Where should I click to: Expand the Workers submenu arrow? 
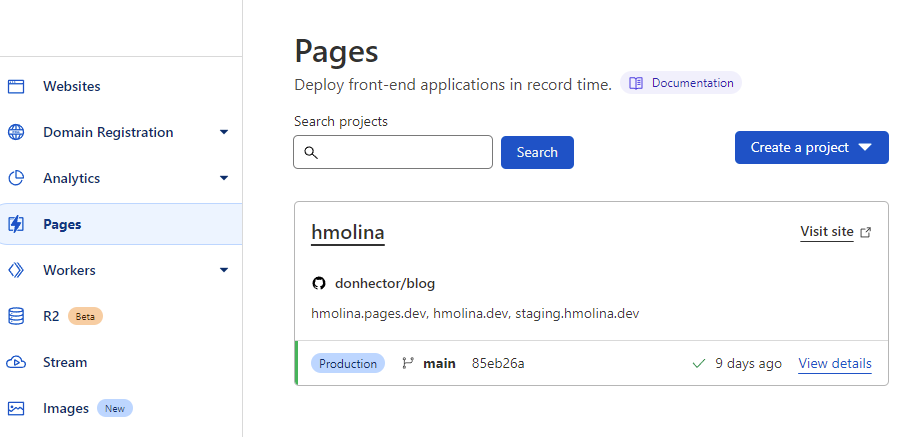click(224, 270)
